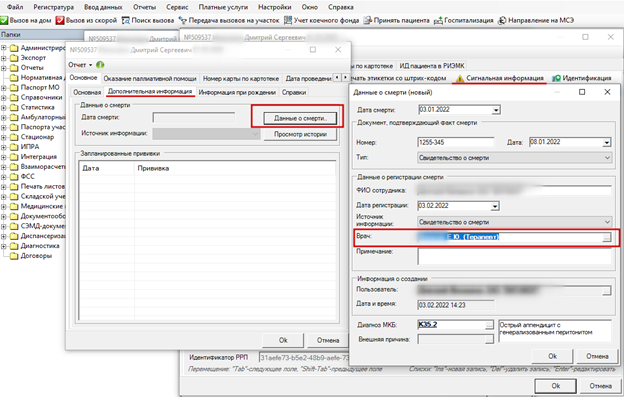Expand the Дата смерти date dropdown
624x397 pixels.
tap(496, 110)
